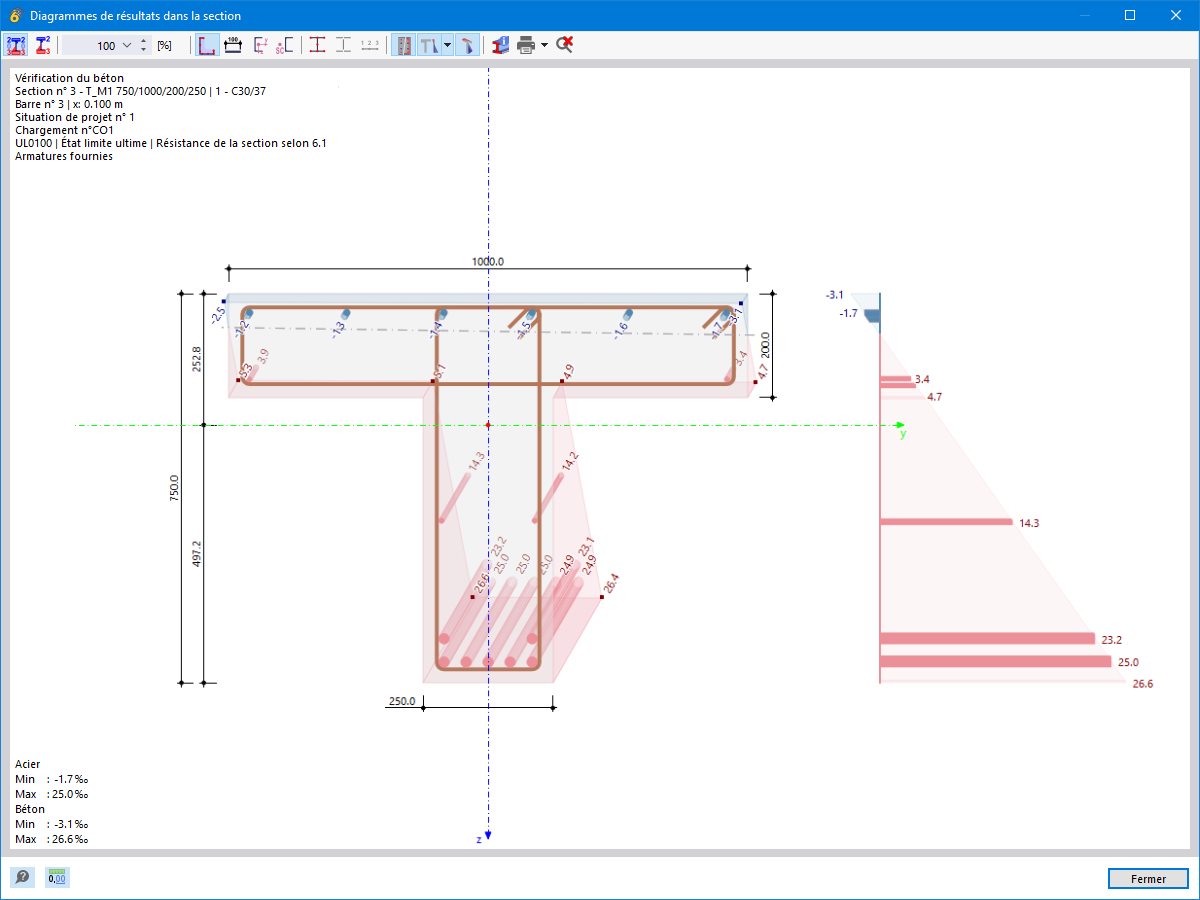Screen dimensions: 1200x900
Task: Click the help search icon at bottom left
Action: (x=22, y=878)
